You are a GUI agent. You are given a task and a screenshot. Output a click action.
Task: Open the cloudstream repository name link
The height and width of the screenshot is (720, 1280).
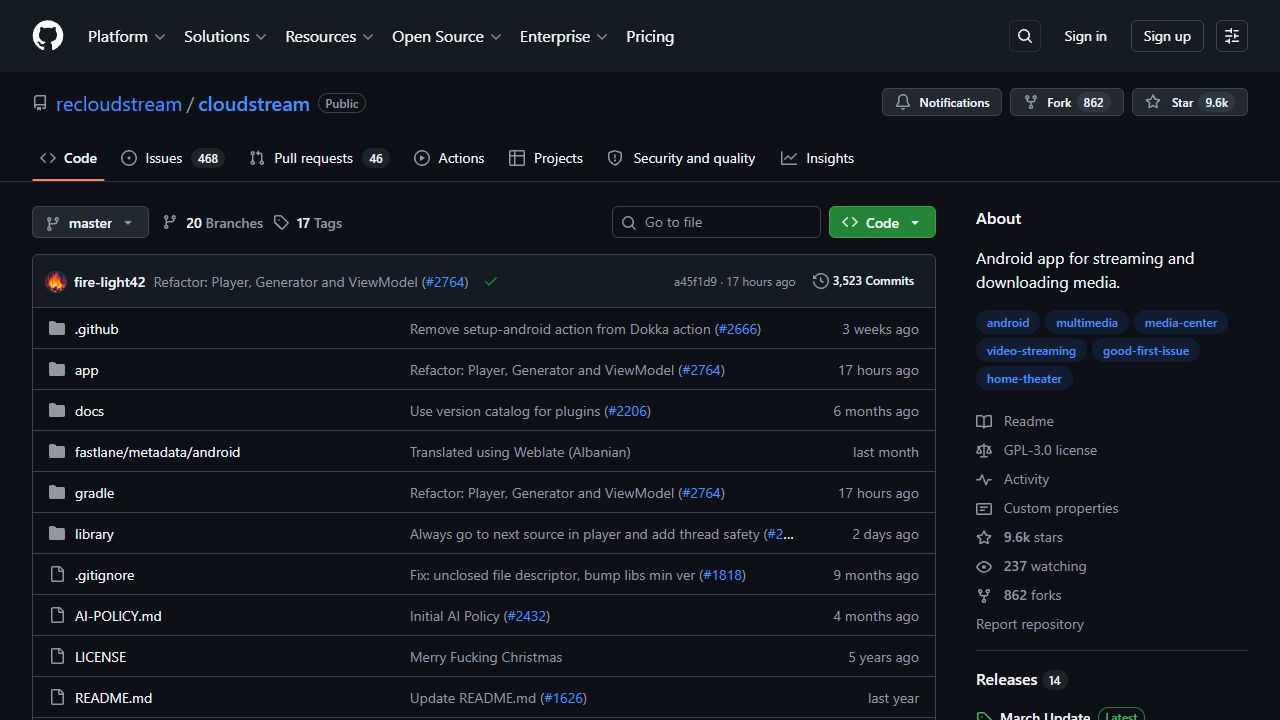tap(254, 104)
